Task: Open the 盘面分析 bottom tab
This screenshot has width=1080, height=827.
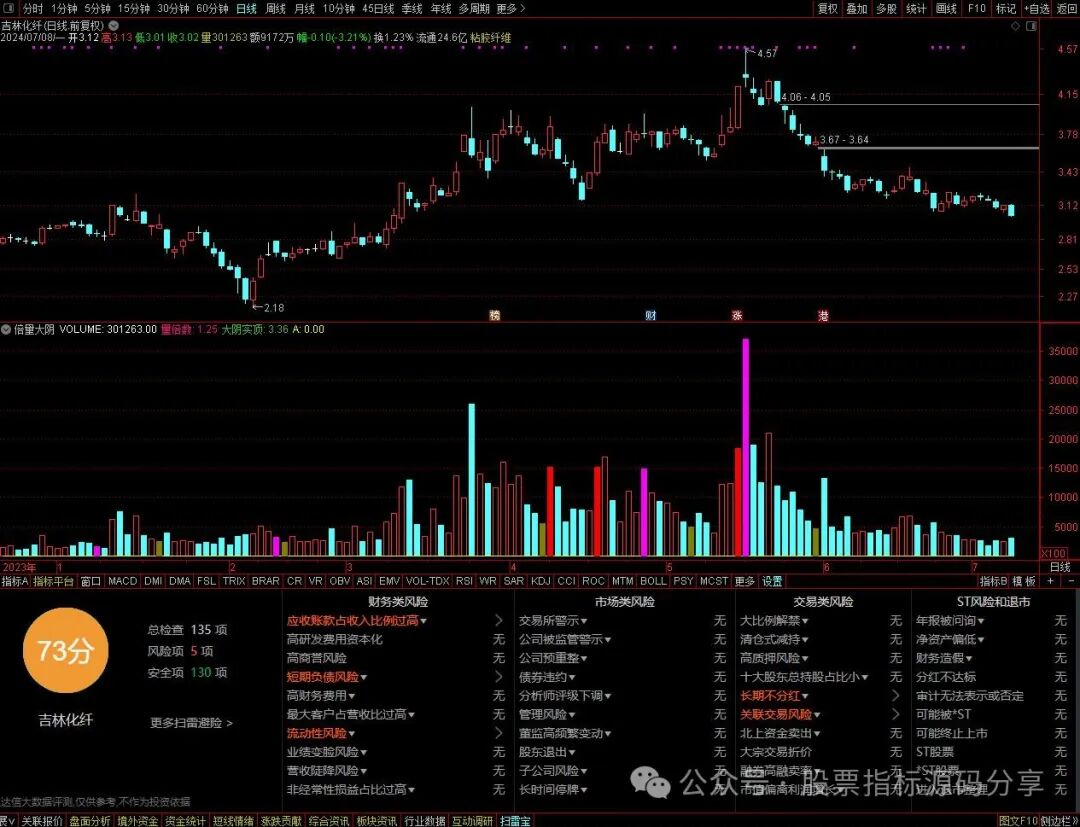Action: tap(90, 821)
